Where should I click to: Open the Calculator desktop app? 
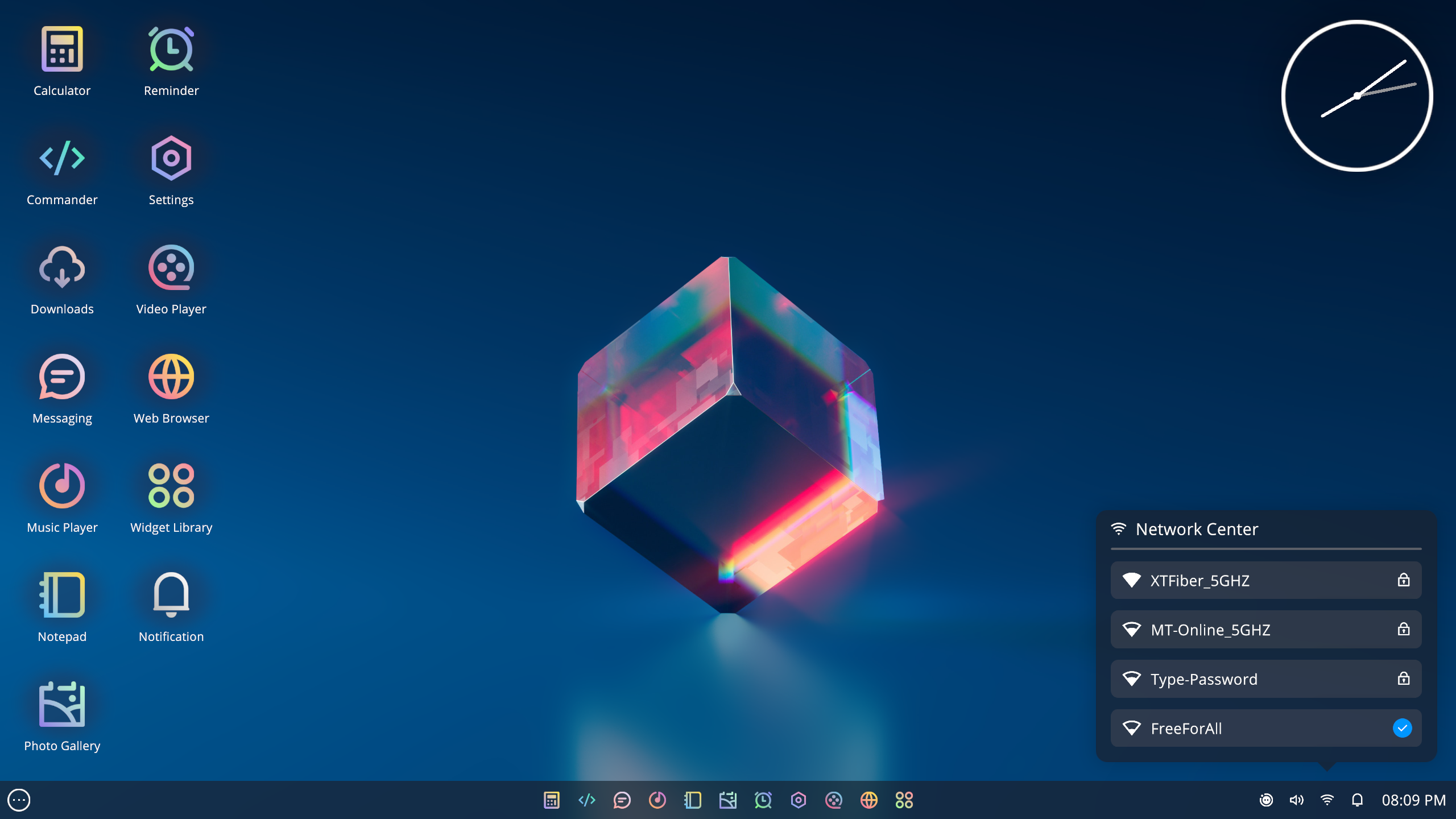[x=62, y=50]
